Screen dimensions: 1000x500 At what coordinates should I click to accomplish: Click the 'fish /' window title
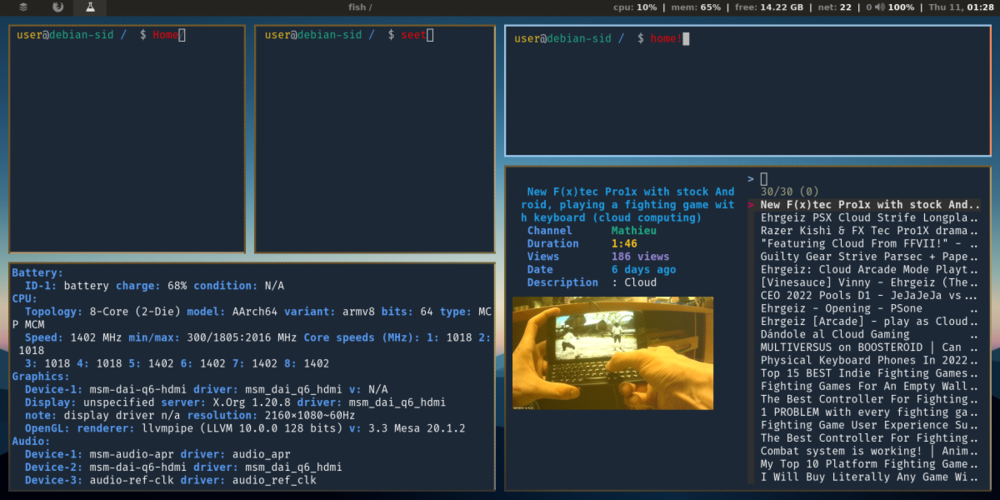click(360, 8)
